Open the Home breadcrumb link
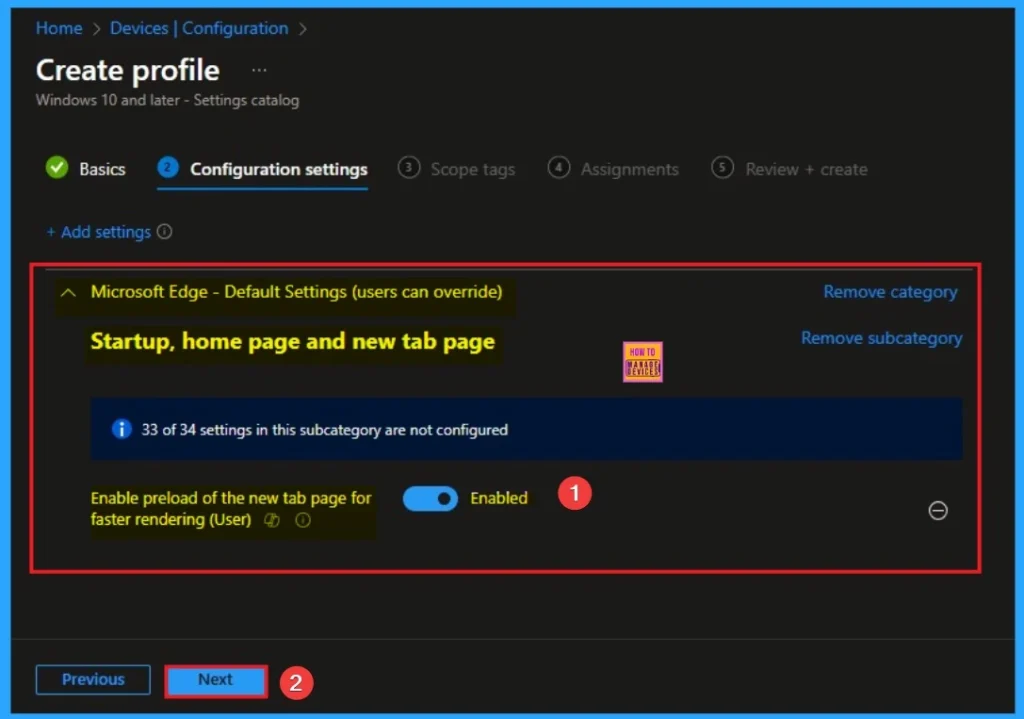1024x719 pixels. click(x=59, y=28)
